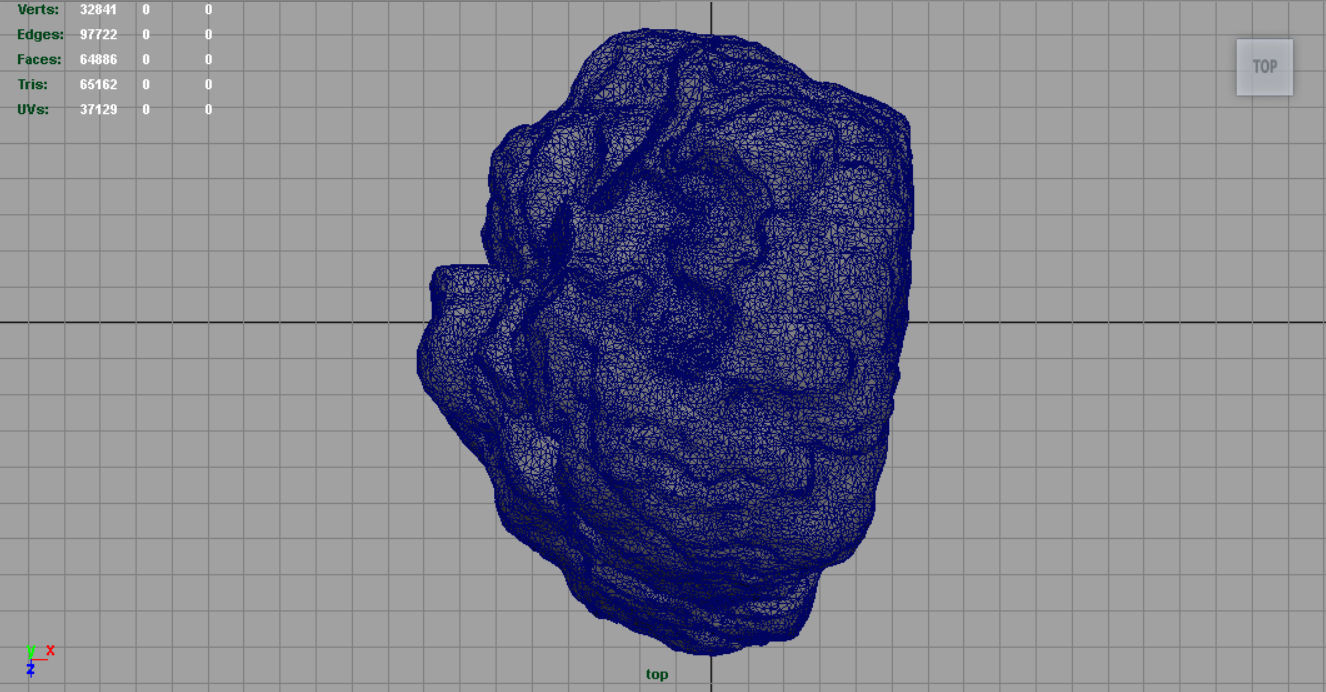Click the XYZ axis orientation indicator

point(38,659)
